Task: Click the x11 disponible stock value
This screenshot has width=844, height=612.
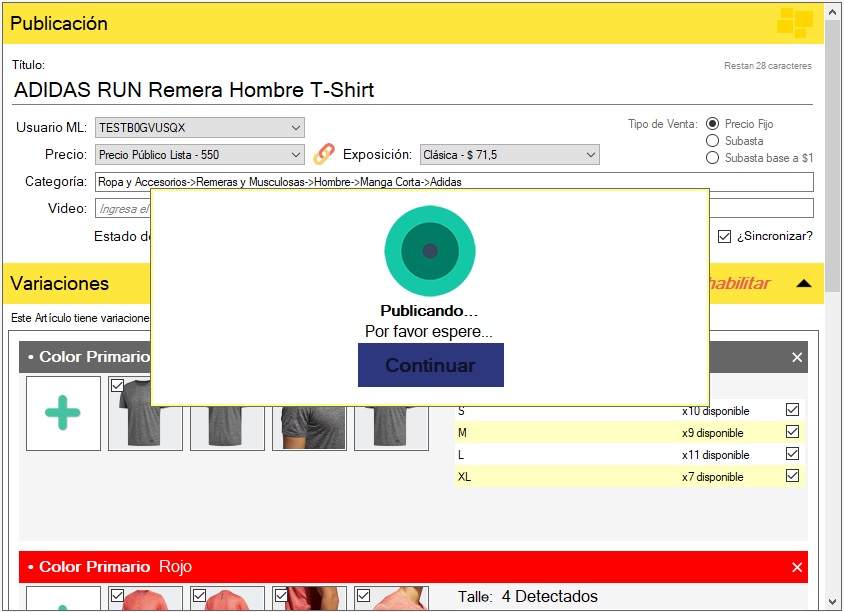Action: click(x=715, y=455)
